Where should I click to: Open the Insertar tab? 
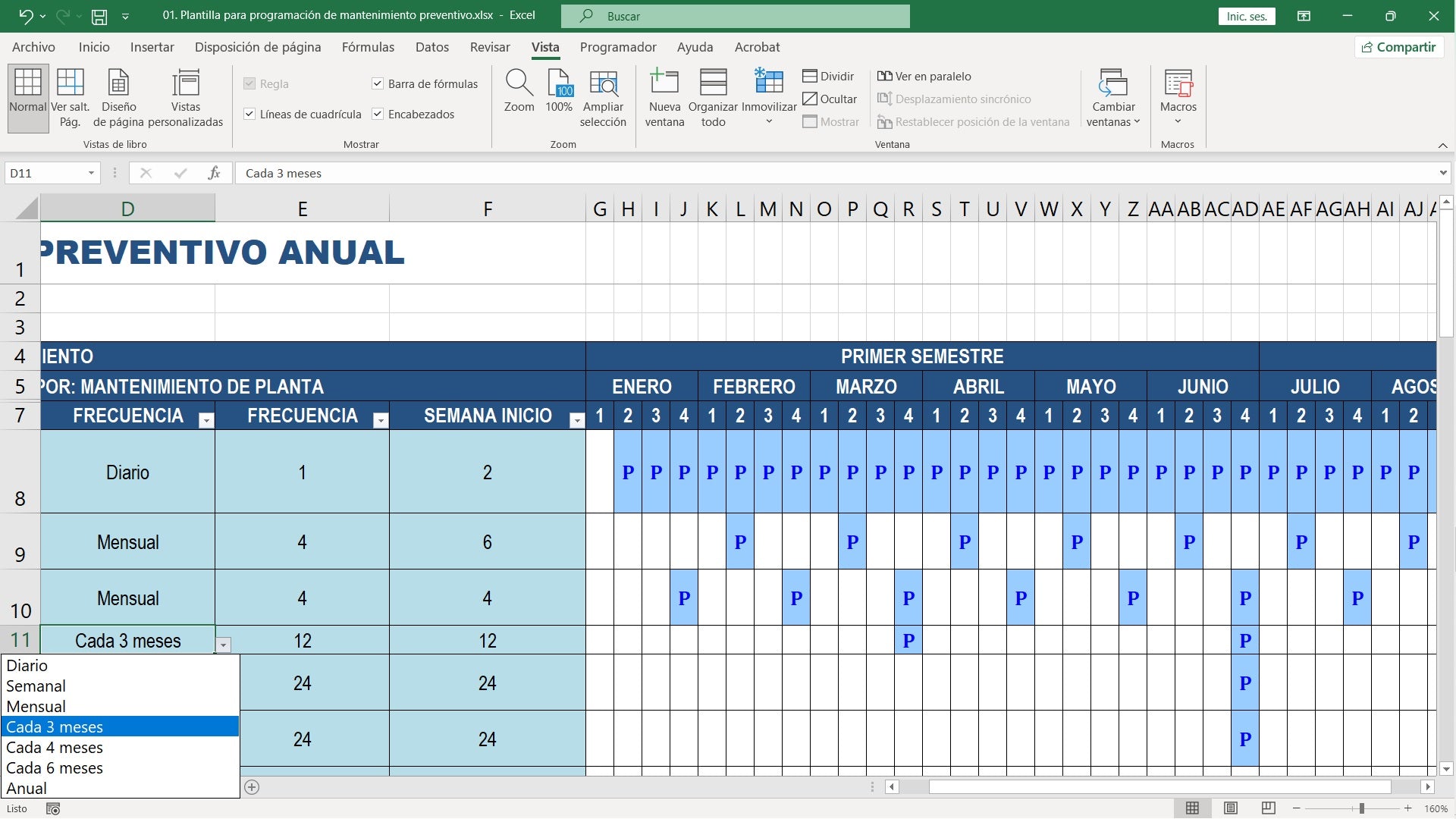[x=152, y=47]
